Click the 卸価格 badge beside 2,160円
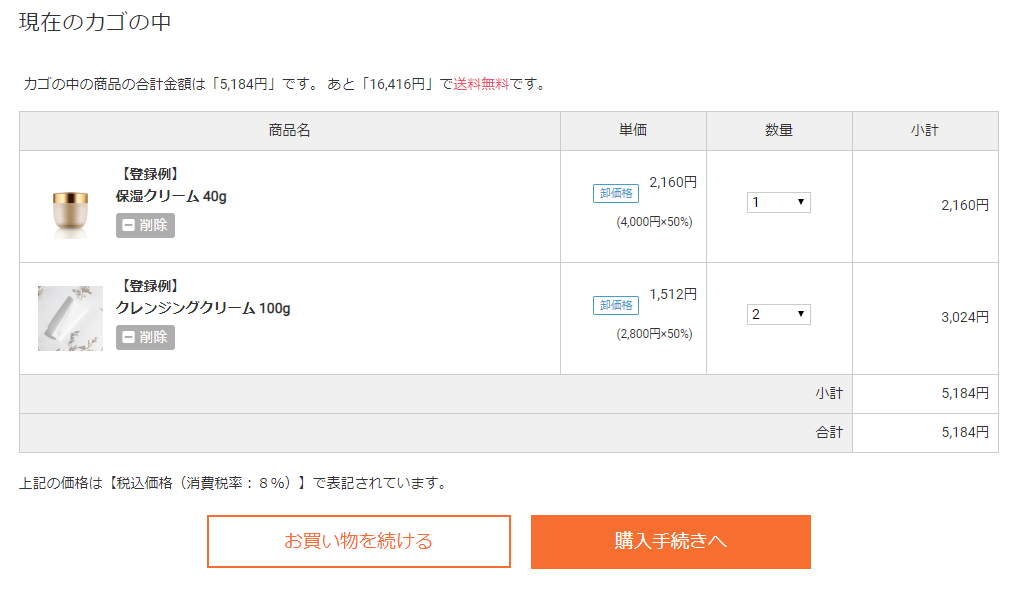The image size is (1023, 596). [x=616, y=193]
